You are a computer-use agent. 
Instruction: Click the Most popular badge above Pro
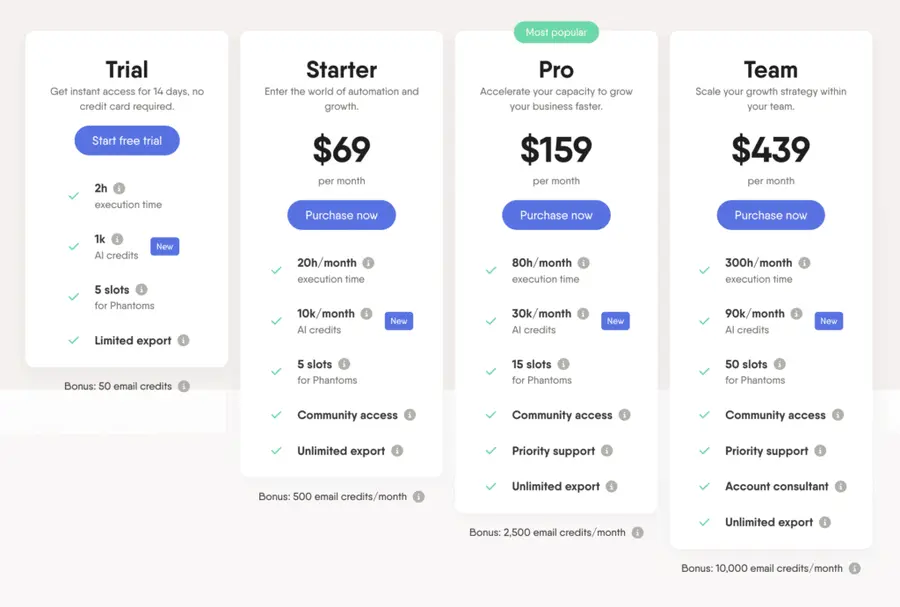click(556, 32)
